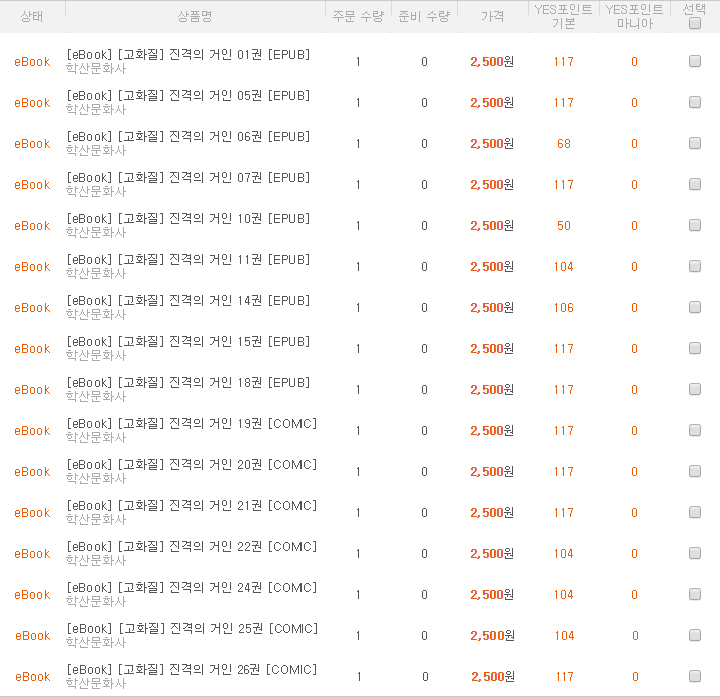This screenshot has width=720, height=697.
Task: Click the 선택 header label
Action: click(x=694, y=9)
